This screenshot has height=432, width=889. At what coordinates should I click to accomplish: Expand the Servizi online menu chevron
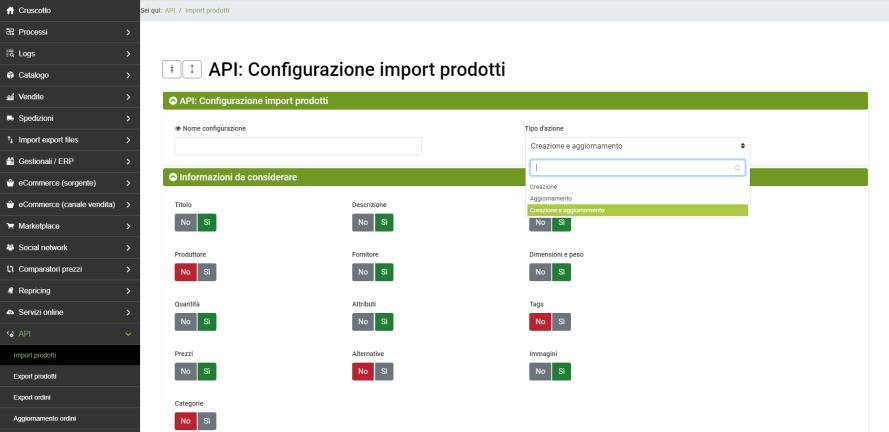pos(129,312)
